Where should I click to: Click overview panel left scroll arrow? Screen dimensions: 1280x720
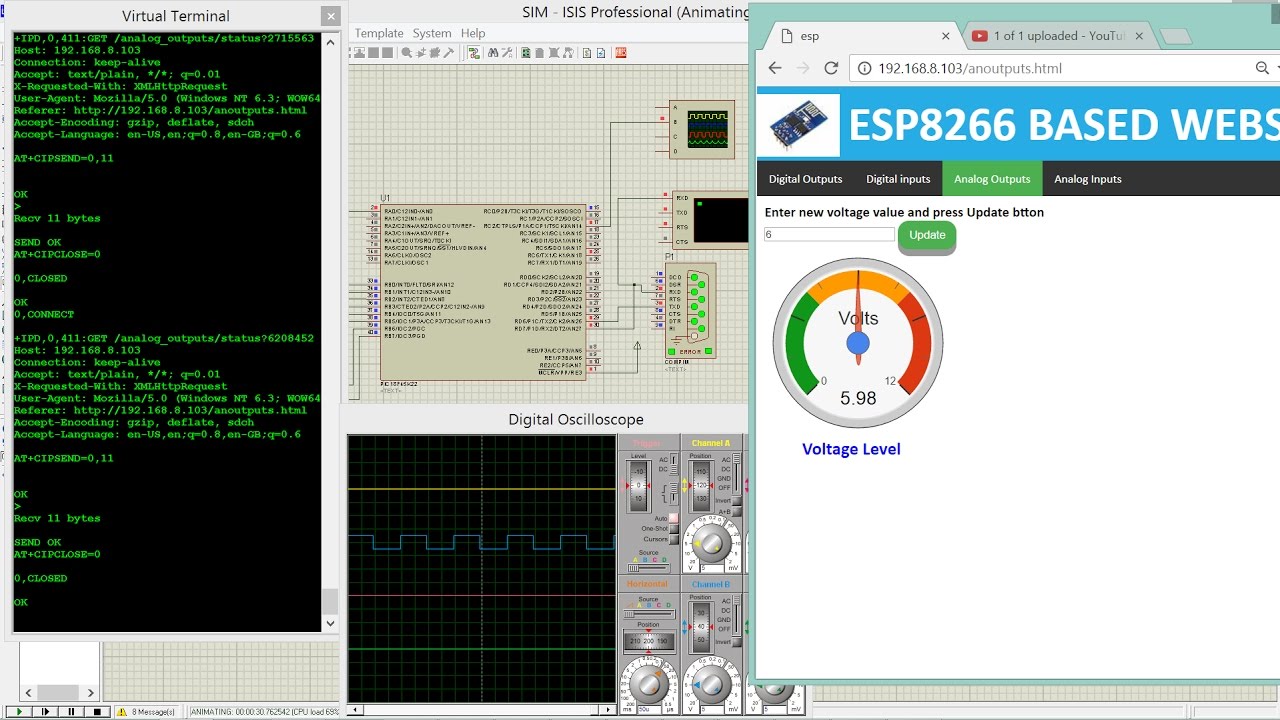(x=28, y=692)
